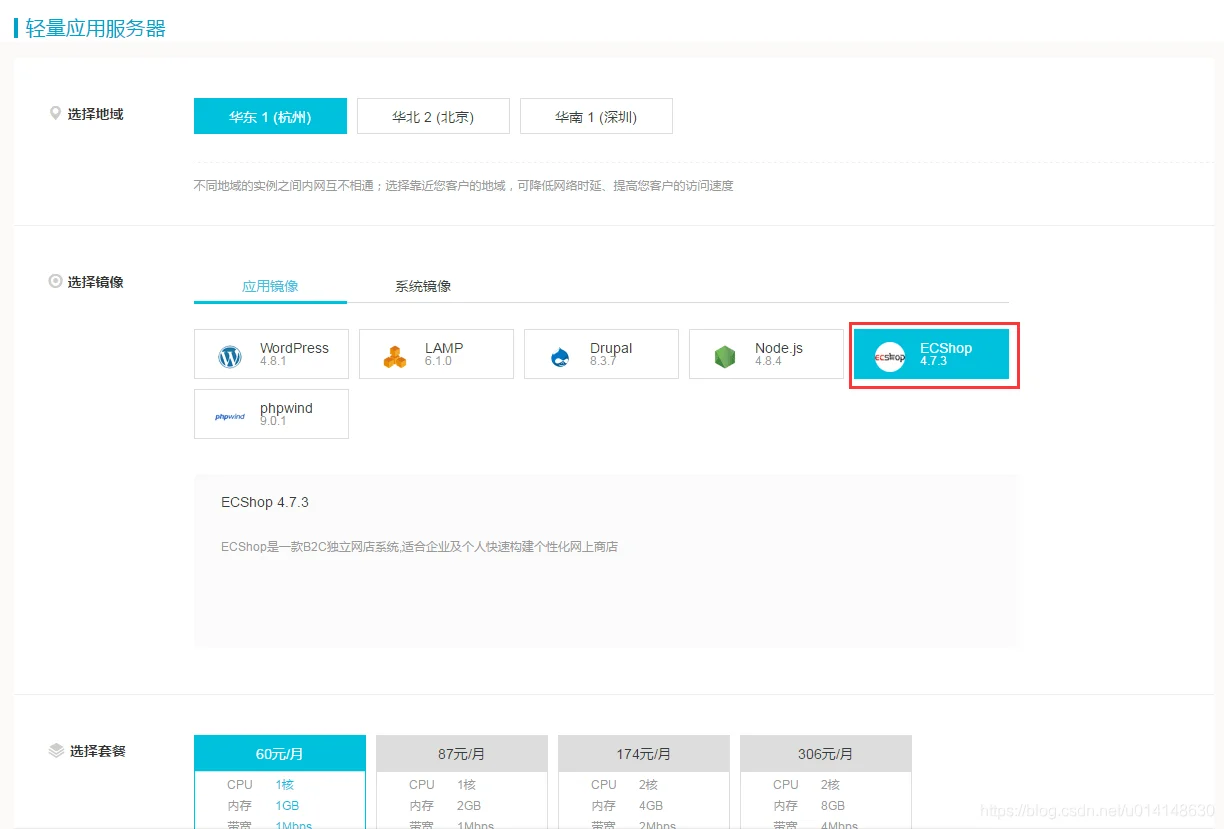The image size is (1224, 829).
Task: Click the WordPress logo icon
Action: click(x=230, y=356)
